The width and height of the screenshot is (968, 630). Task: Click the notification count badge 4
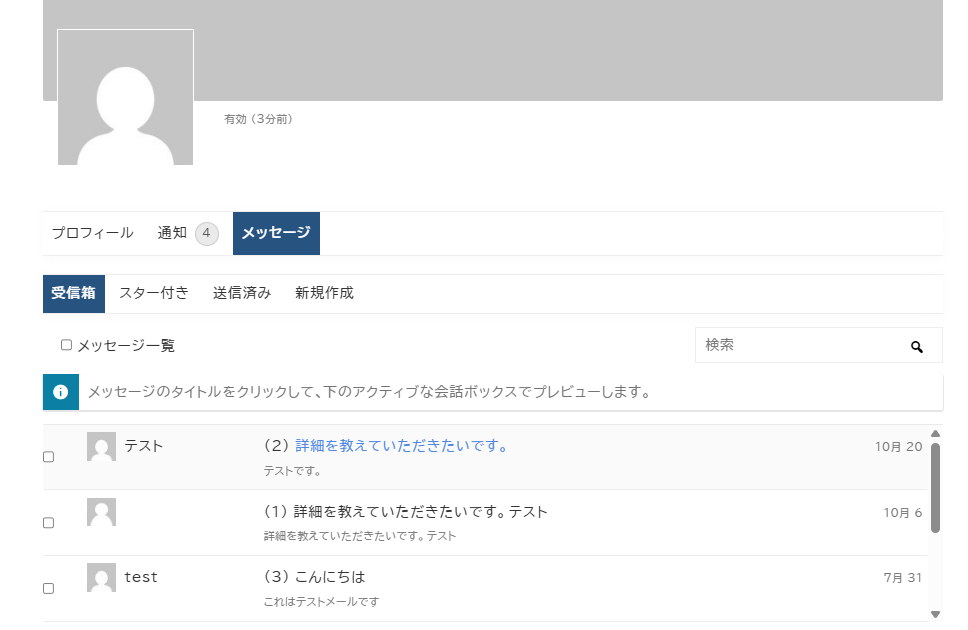pos(206,233)
